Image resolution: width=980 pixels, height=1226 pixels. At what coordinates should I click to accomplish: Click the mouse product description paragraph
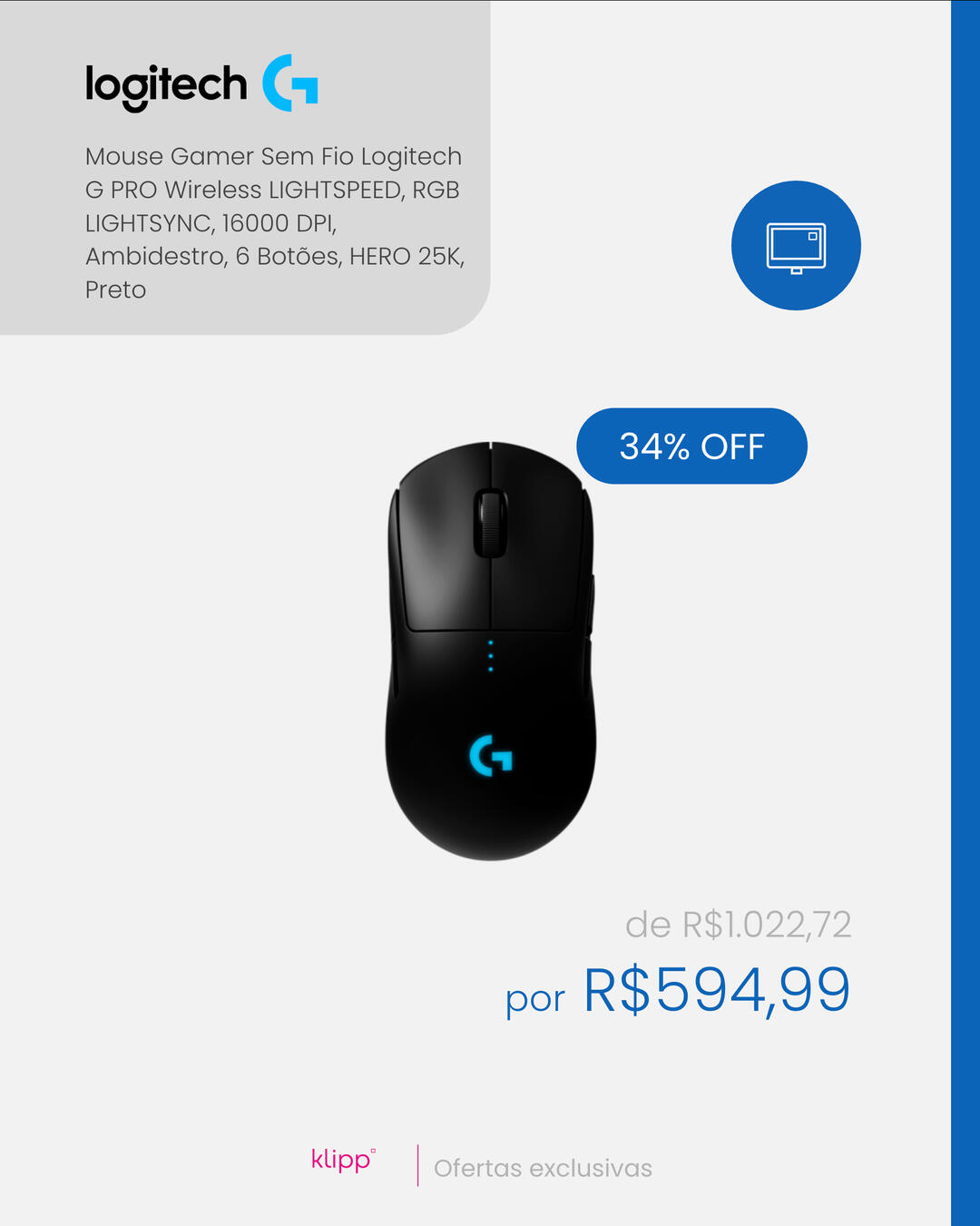(x=275, y=222)
